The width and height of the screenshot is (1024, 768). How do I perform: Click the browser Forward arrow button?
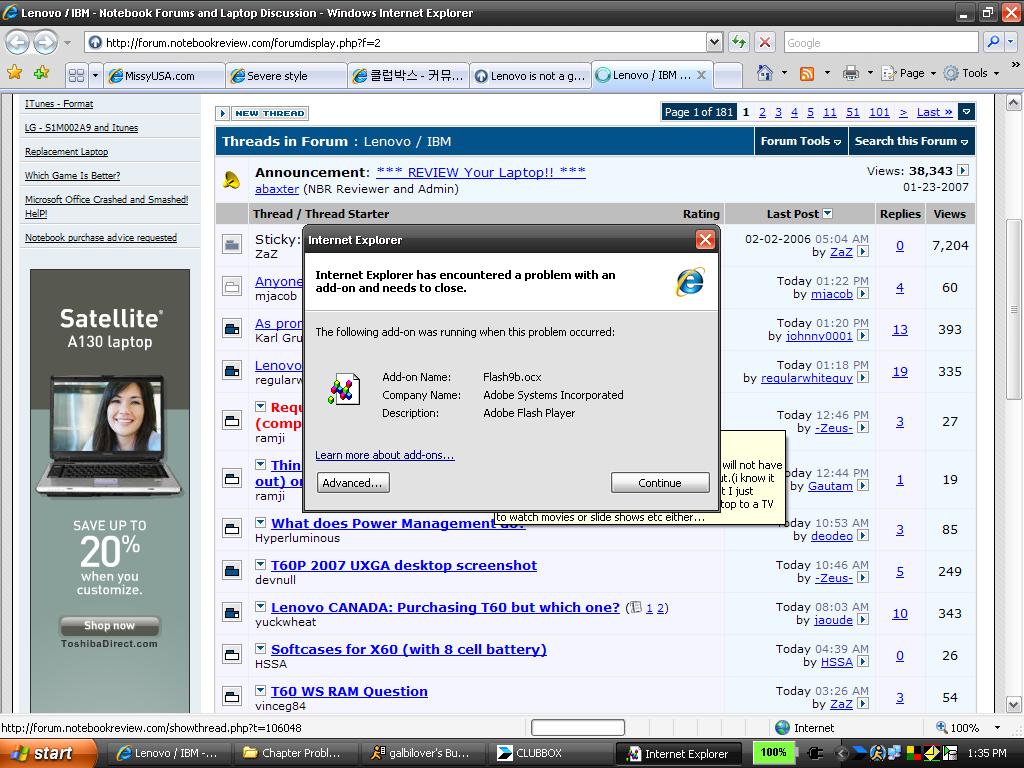pos(45,43)
